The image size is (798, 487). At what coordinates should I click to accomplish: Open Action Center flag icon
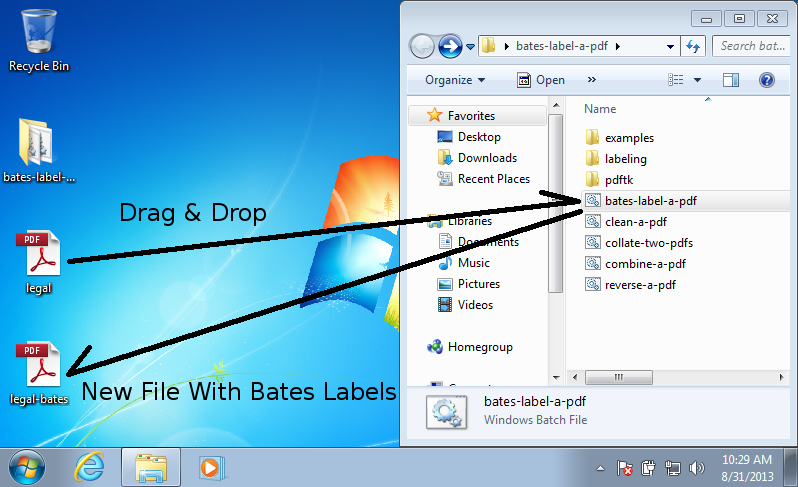tap(624, 468)
